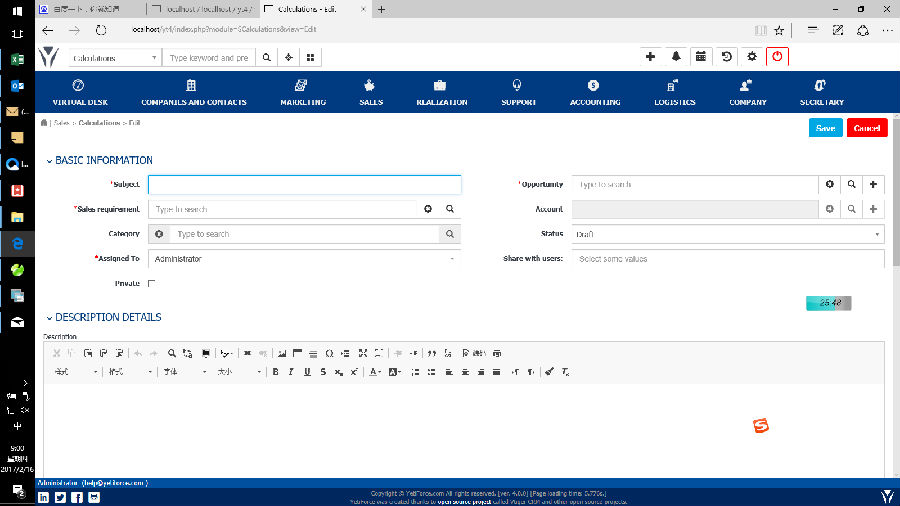Search Sales requirement records with the magnifier

450,209
